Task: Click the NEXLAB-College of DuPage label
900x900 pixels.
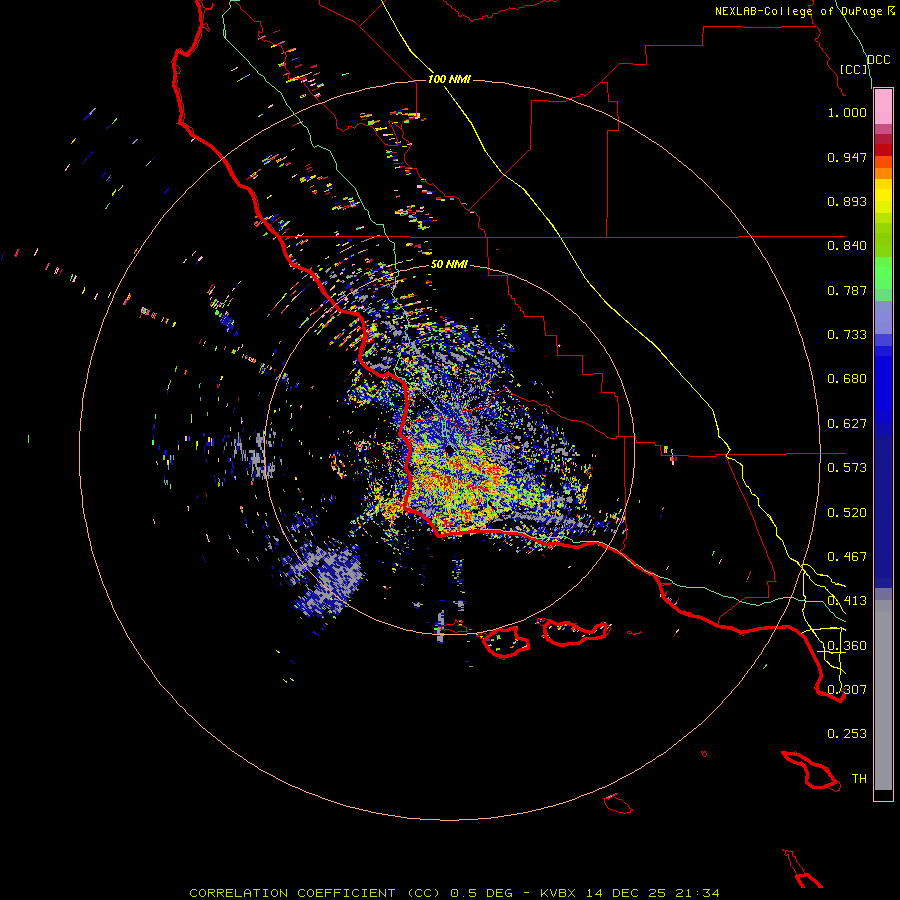Action: coord(799,11)
